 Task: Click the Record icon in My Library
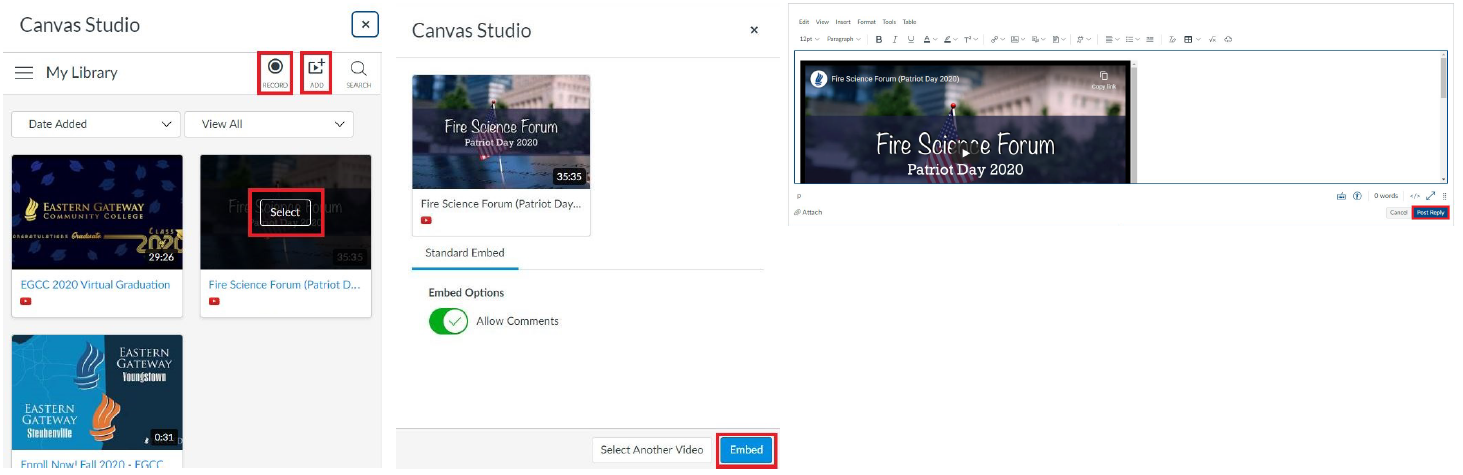coord(275,71)
